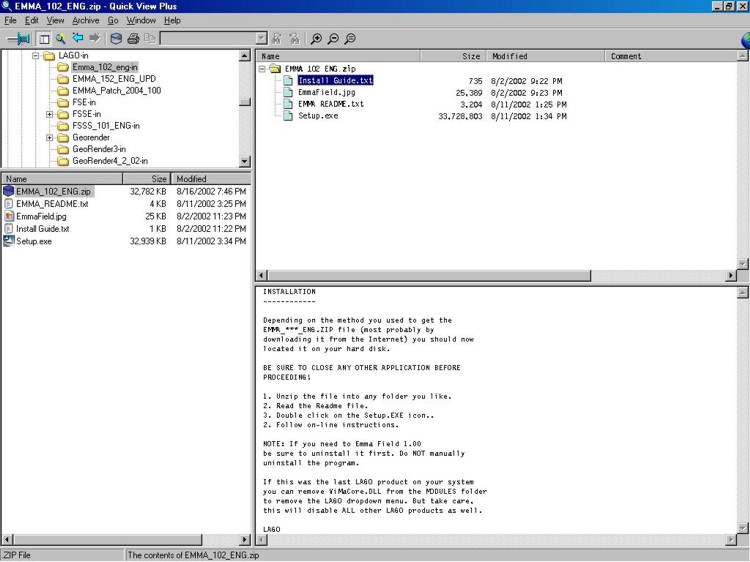Image resolution: width=750 pixels, height=562 pixels.
Task: Sort left file list by Size column
Action: coord(146,179)
